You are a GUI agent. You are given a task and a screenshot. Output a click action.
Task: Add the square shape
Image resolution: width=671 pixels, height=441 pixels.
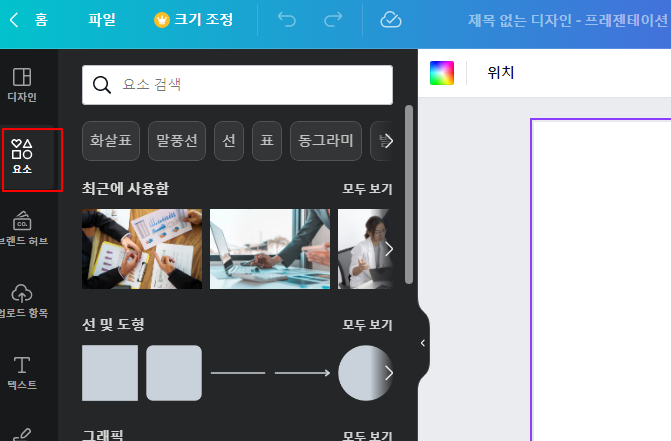(x=110, y=373)
